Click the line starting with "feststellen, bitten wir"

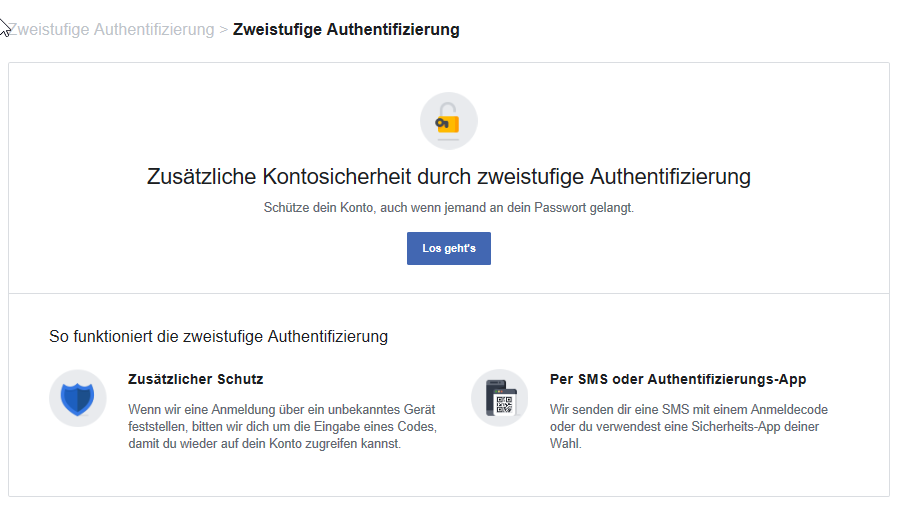point(283,427)
